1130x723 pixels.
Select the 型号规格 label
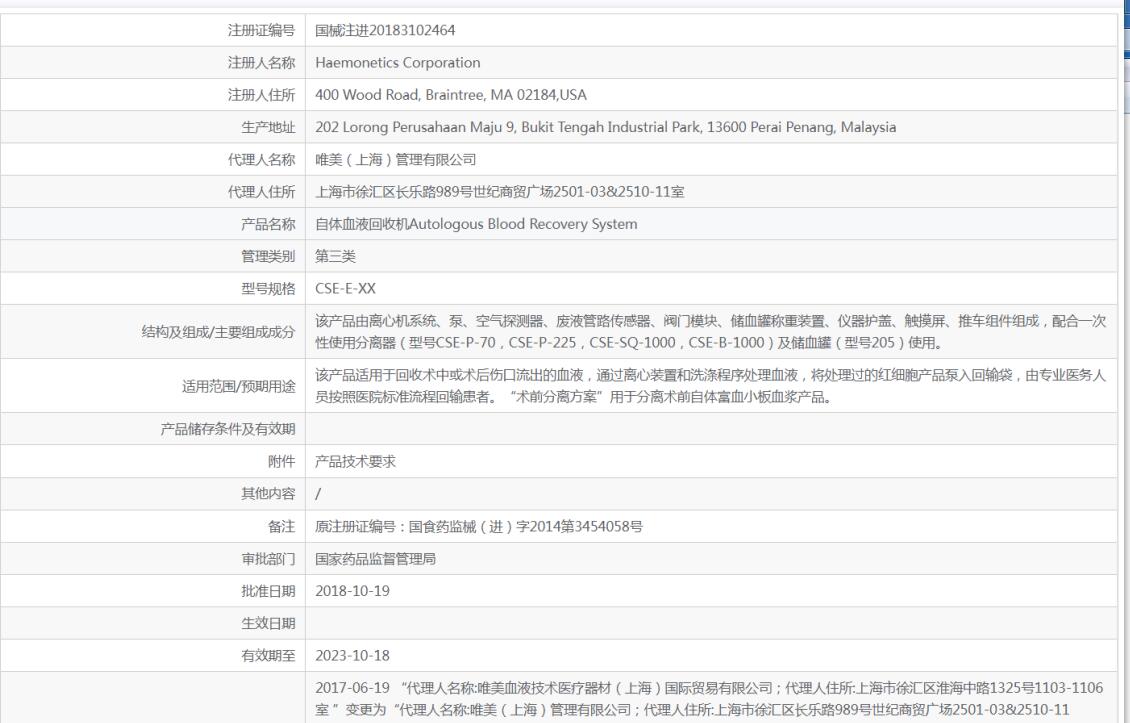coord(268,288)
